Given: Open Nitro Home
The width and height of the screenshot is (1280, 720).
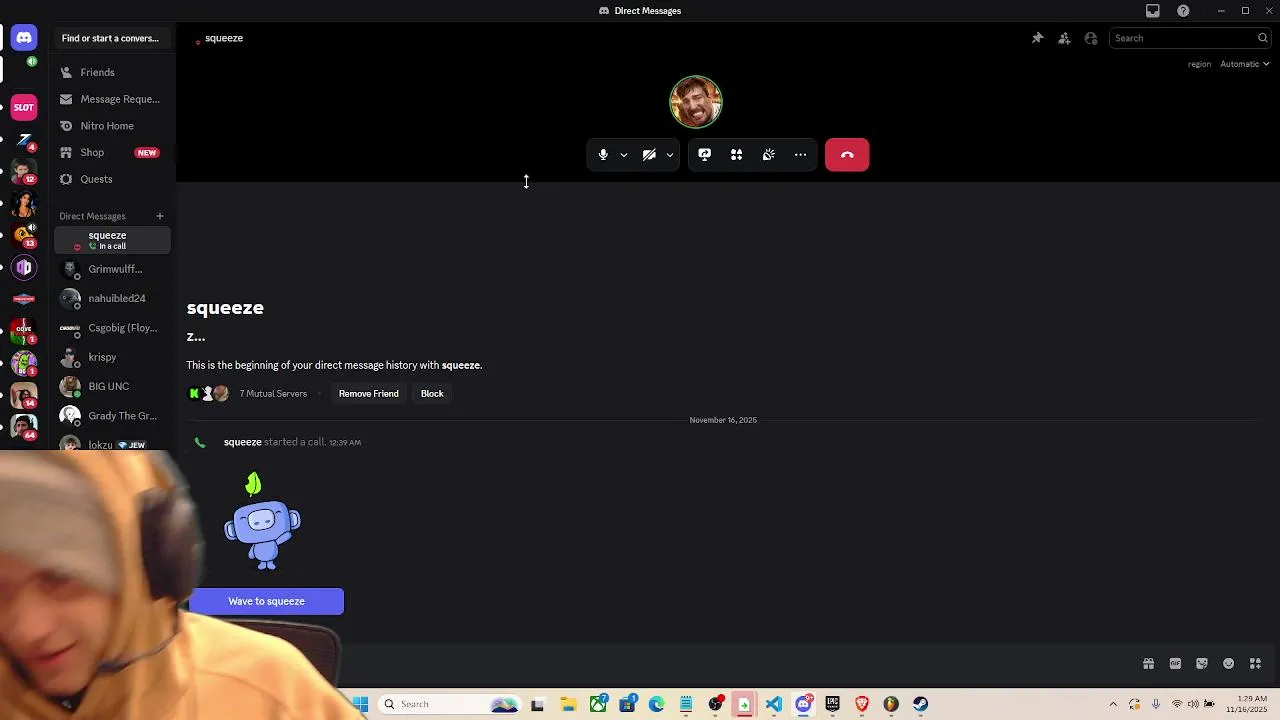Looking at the screenshot, I should pyautogui.click(x=112, y=126).
